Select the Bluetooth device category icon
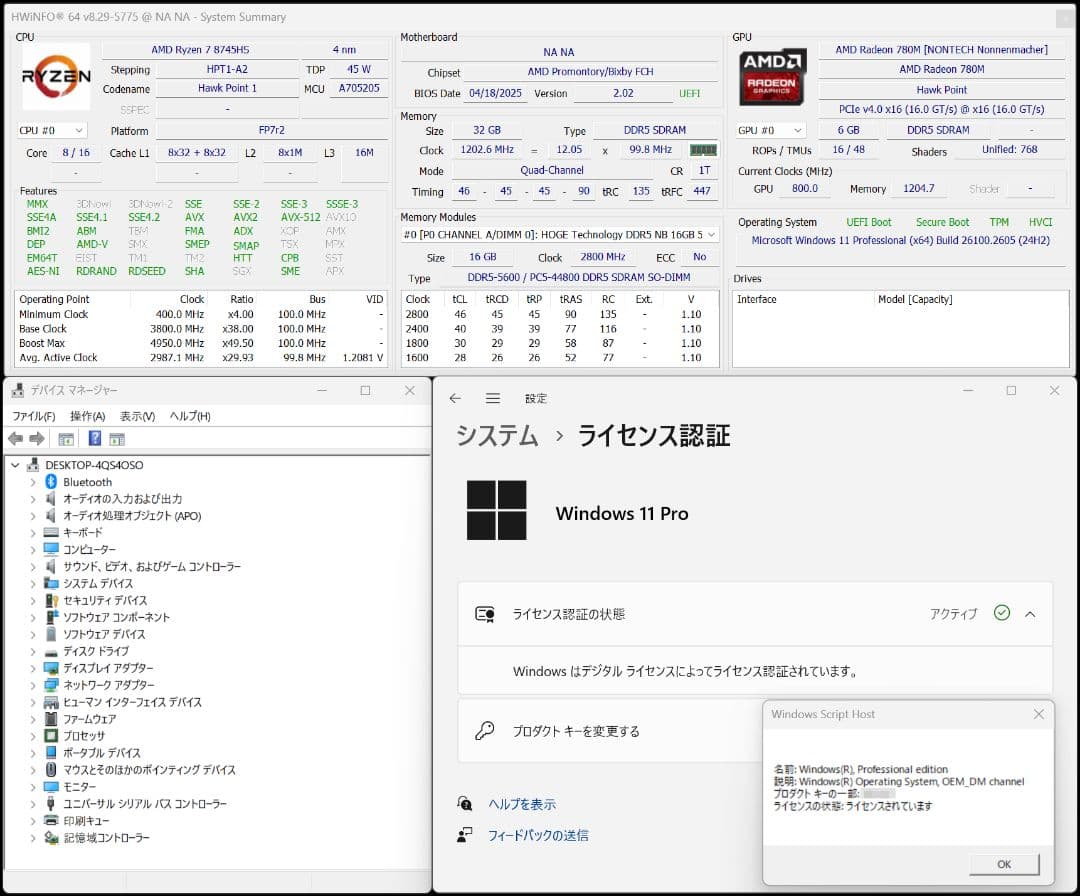This screenshot has height=896, width=1080. 51,482
